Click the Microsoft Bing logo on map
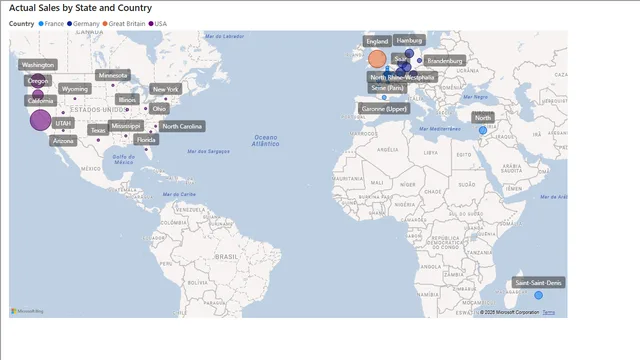The width and height of the screenshot is (640, 360). [x=27, y=311]
